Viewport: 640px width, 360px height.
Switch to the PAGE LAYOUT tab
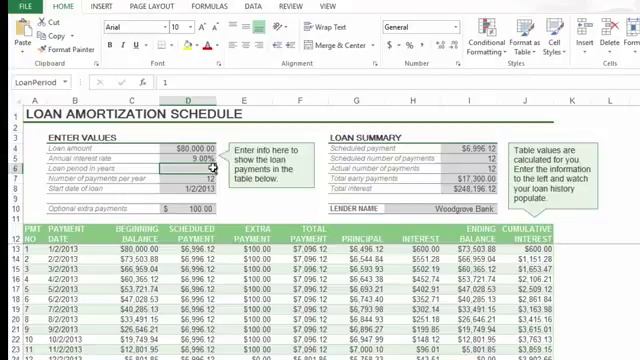click(152, 7)
